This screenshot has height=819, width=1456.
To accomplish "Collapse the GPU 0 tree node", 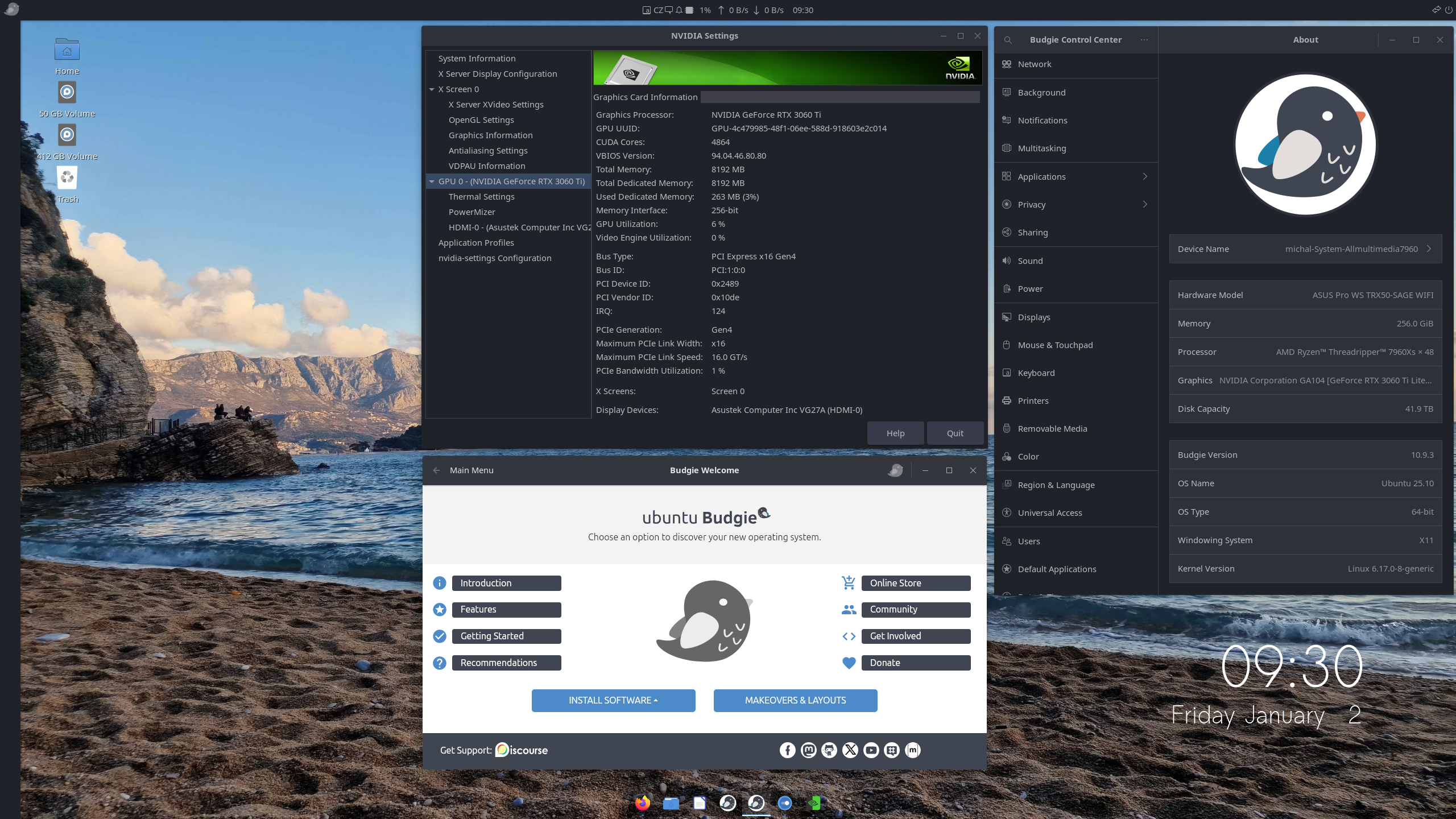I will pos(432,181).
